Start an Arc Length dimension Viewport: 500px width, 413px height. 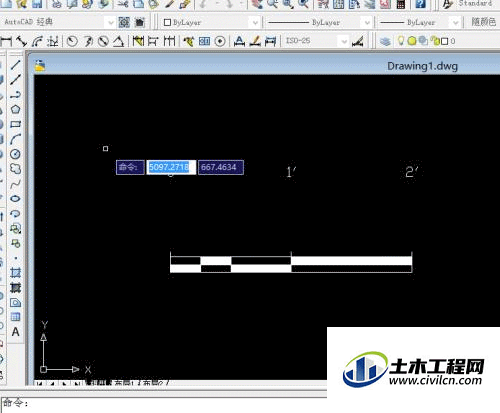coord(37,41)
